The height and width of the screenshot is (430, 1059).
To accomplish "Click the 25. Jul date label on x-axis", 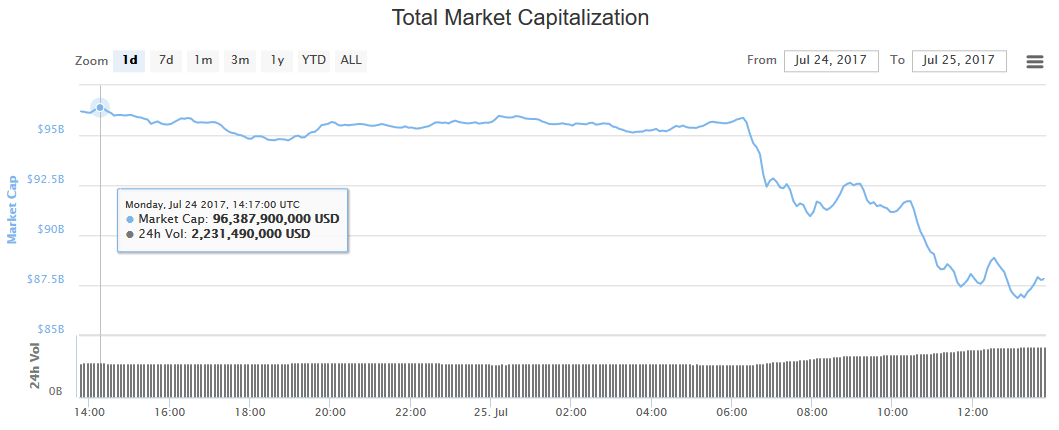I will (490, 411).
